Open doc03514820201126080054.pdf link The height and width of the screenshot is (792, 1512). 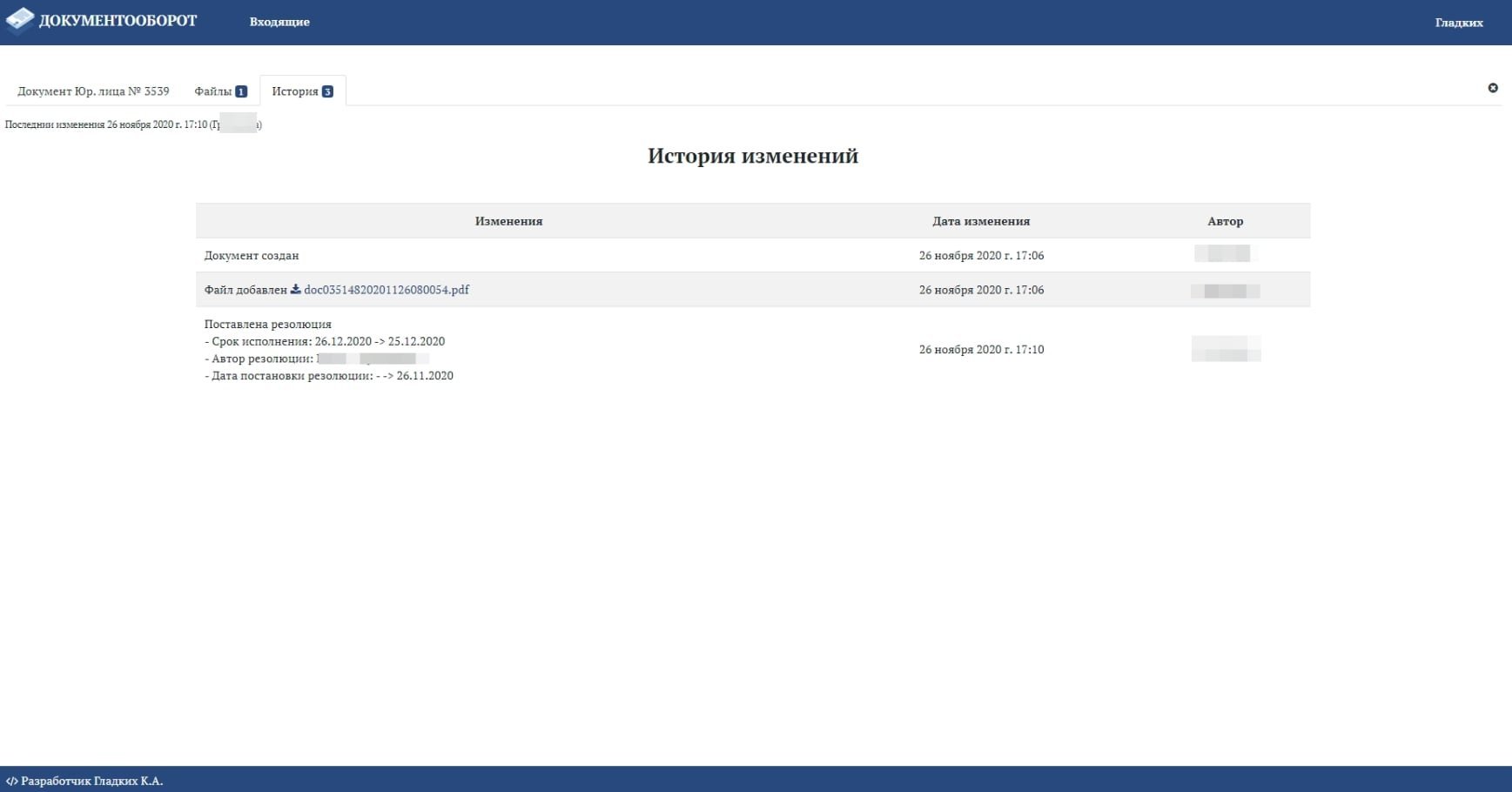pyautogui.click(x=386, y=290)
